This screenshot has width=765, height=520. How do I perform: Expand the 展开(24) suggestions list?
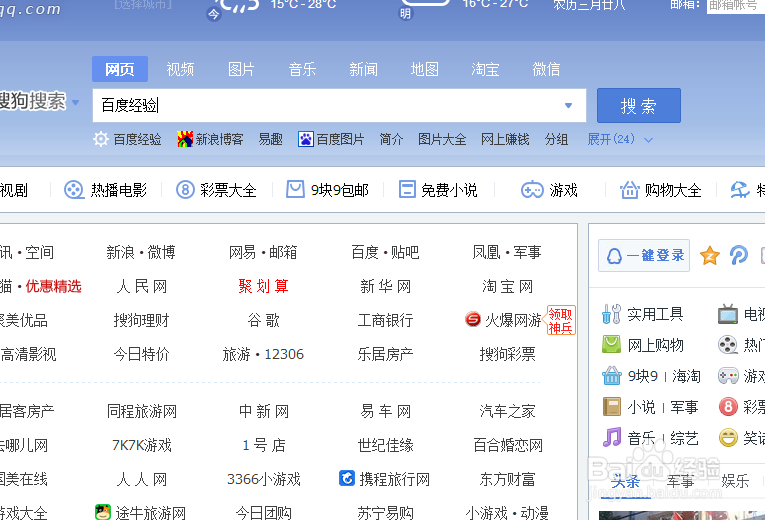(x=620, y=140)
